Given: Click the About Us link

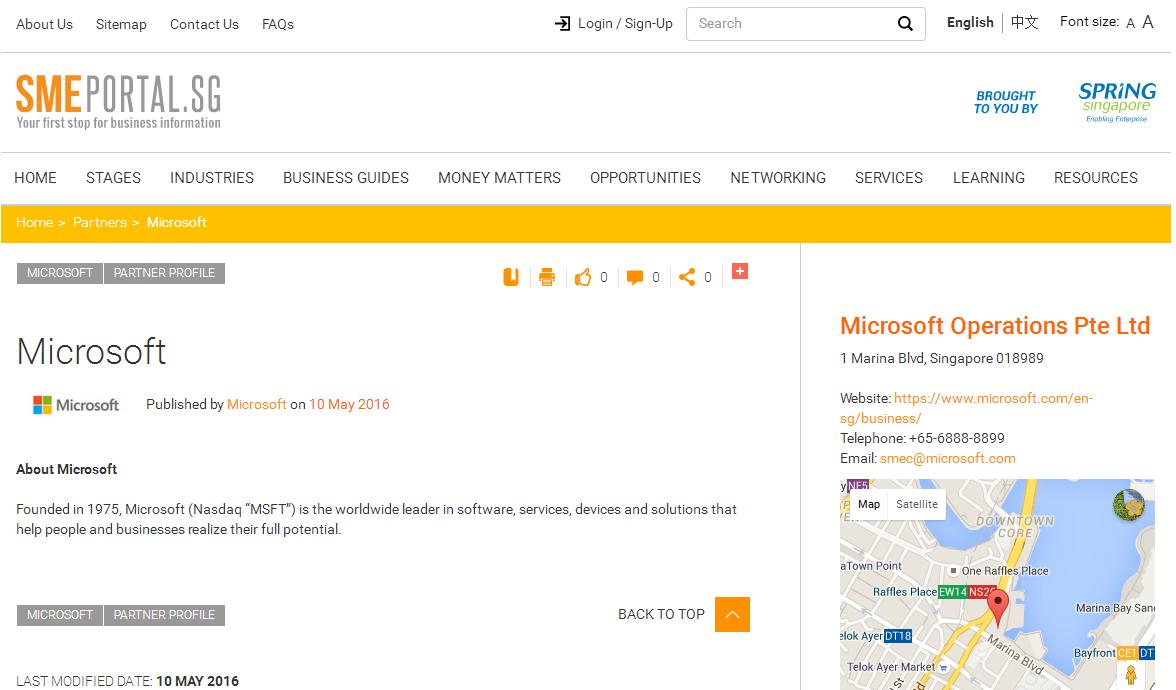Looking at the screenshot, I should click(x=44, y=24).
